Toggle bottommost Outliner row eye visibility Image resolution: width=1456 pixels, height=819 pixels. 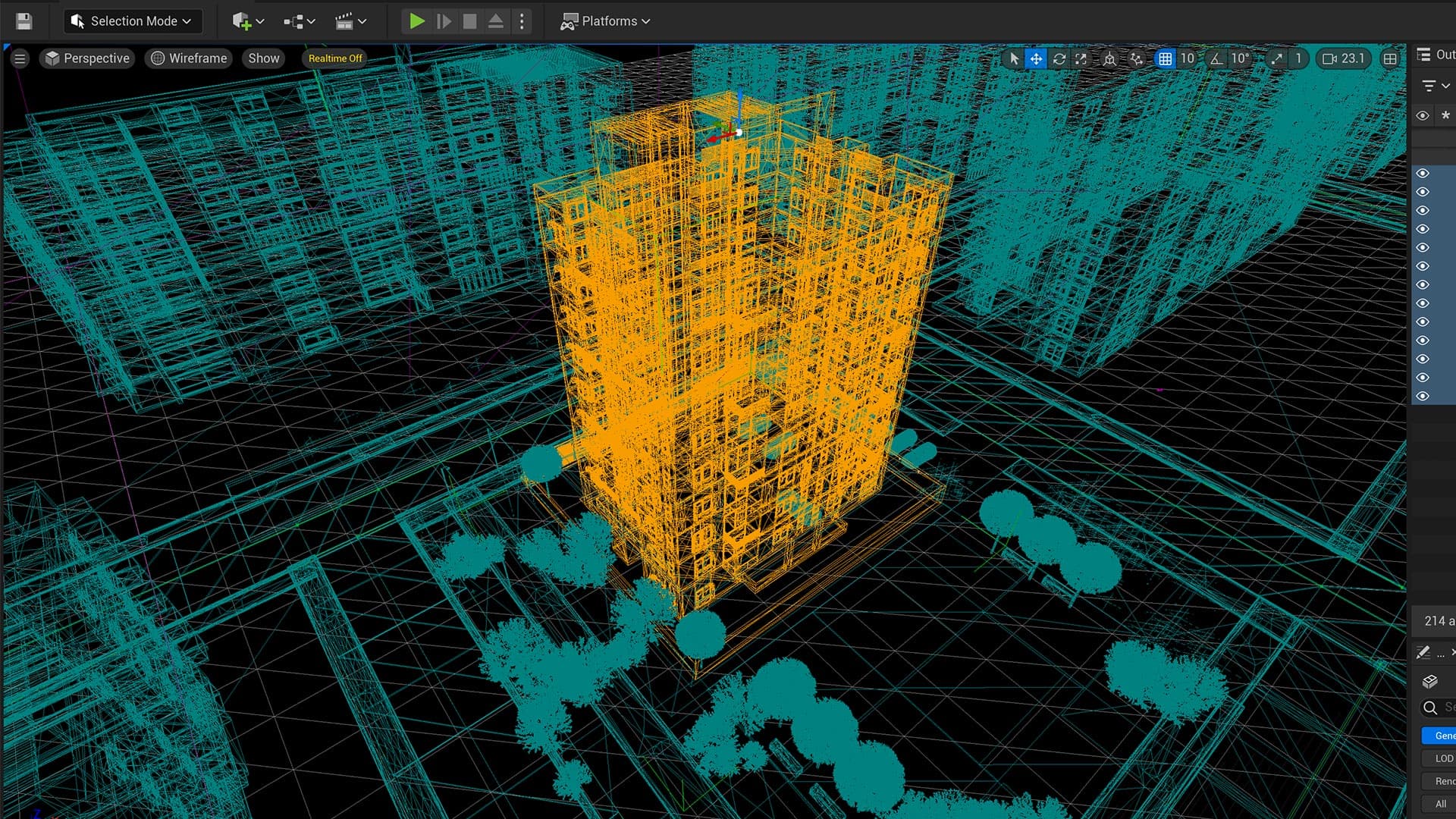tap(1423, 396)
